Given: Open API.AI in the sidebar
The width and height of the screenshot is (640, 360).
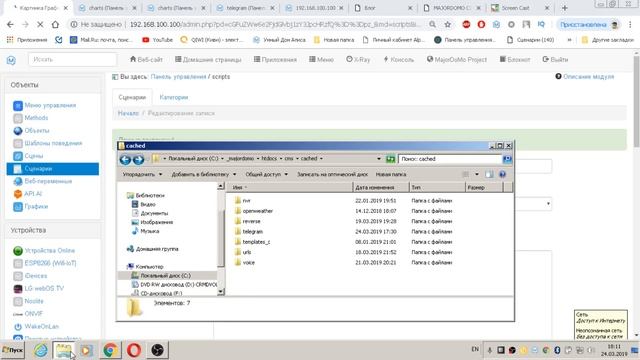Looking at the screenshot, I should (x=33, y=194).
